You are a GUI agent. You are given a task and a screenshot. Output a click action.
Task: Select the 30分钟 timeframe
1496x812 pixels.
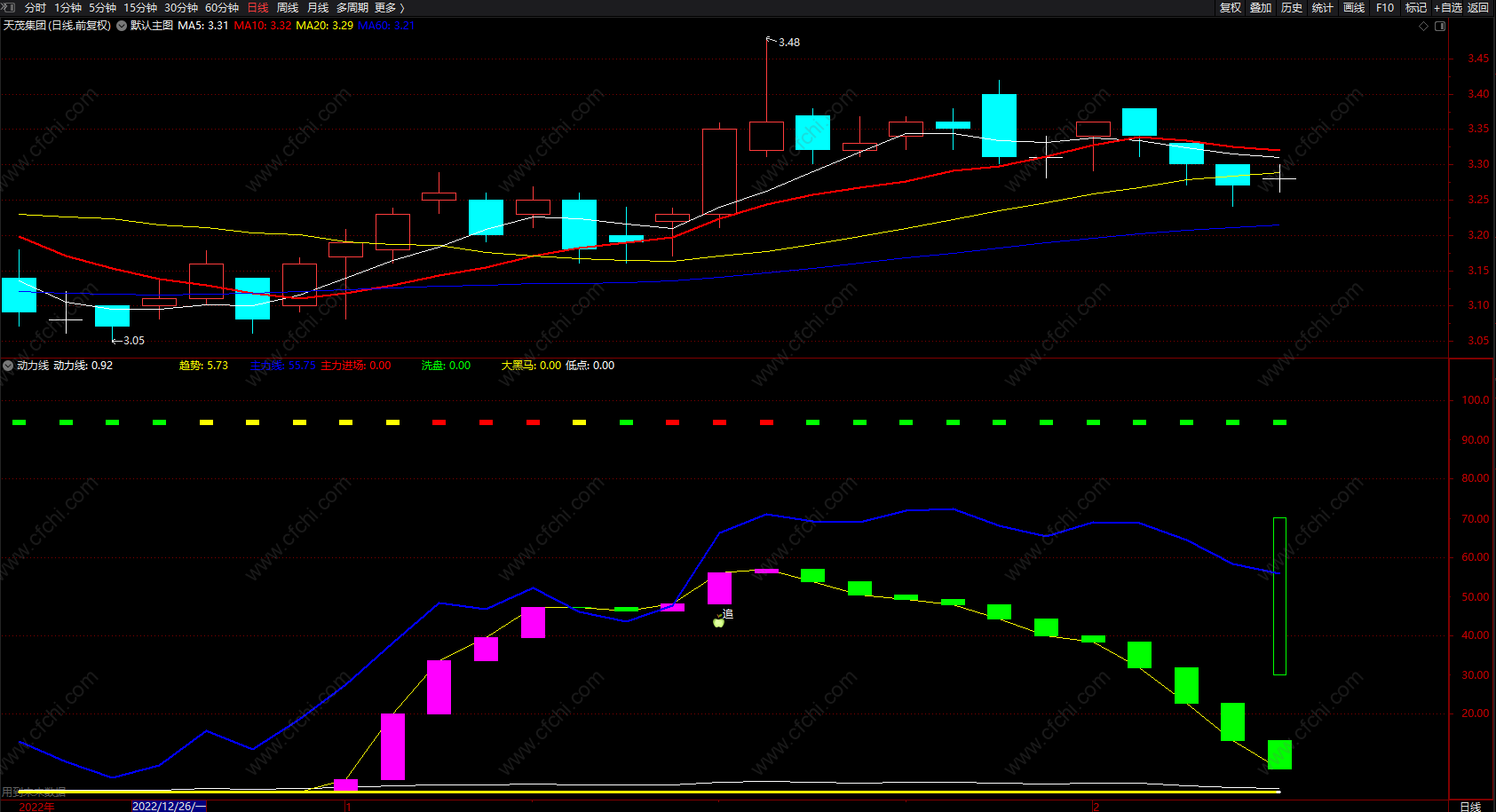click(x=181, y=8)
